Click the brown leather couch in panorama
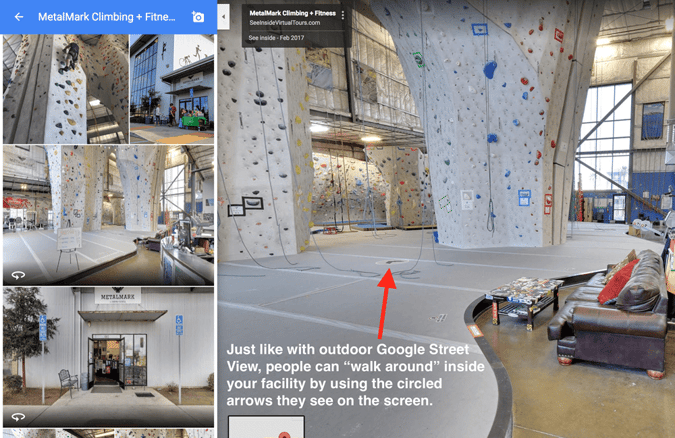Image resolution: width=675 pixels, height=438 pixels. tap(611, 315)
